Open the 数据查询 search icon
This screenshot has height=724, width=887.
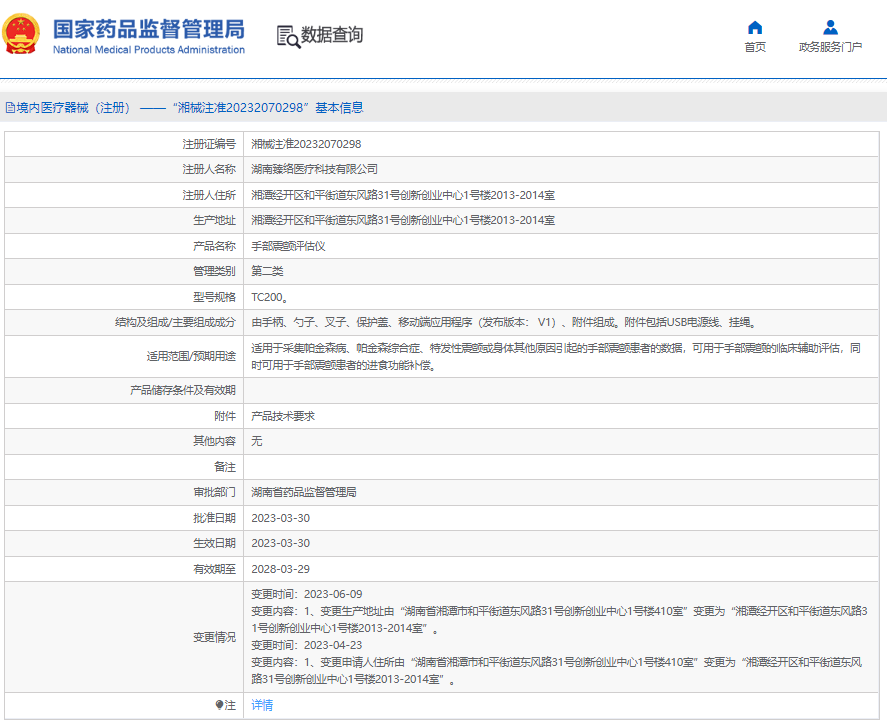tap(288, 37)
